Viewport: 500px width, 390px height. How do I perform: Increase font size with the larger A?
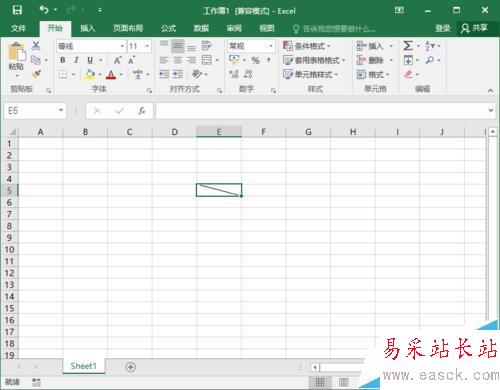(117, 60)
